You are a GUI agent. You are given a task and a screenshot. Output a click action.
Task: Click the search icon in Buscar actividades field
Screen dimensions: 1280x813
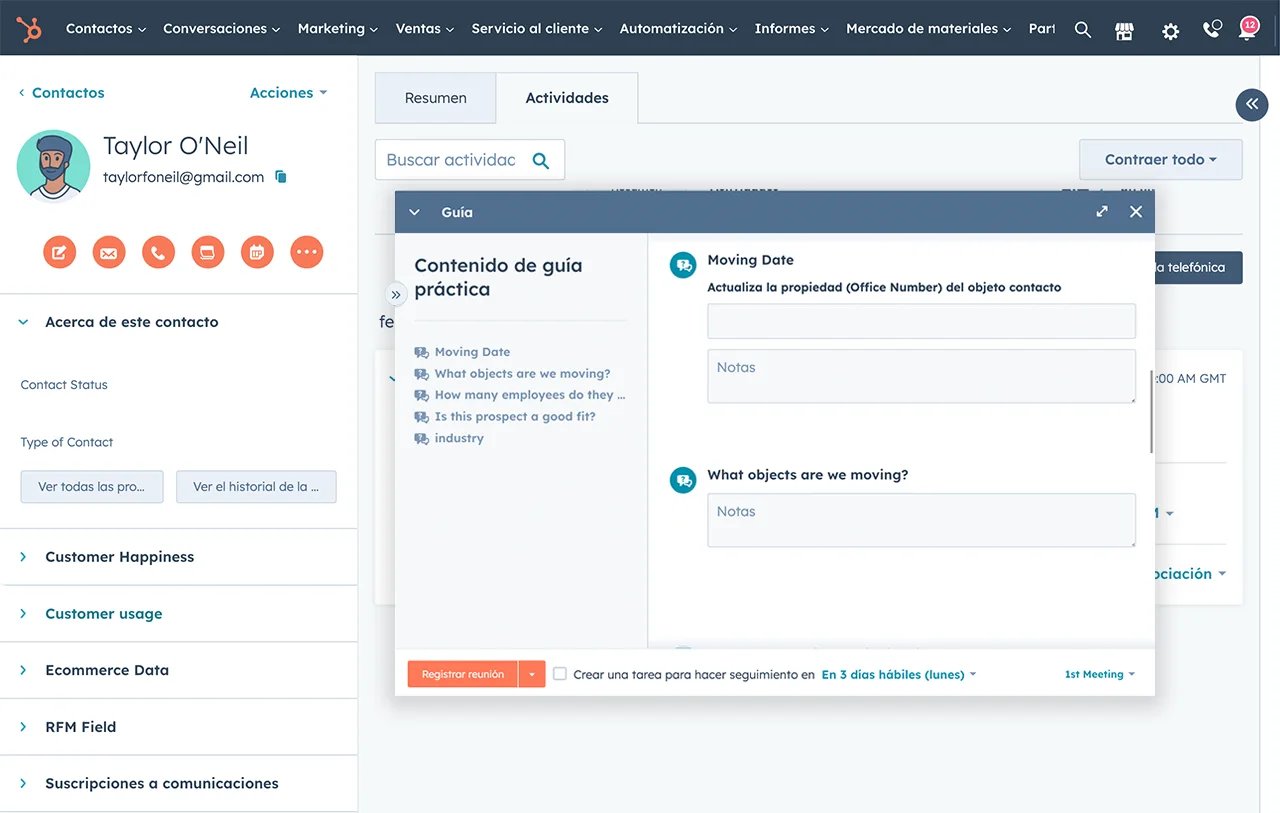541,160
